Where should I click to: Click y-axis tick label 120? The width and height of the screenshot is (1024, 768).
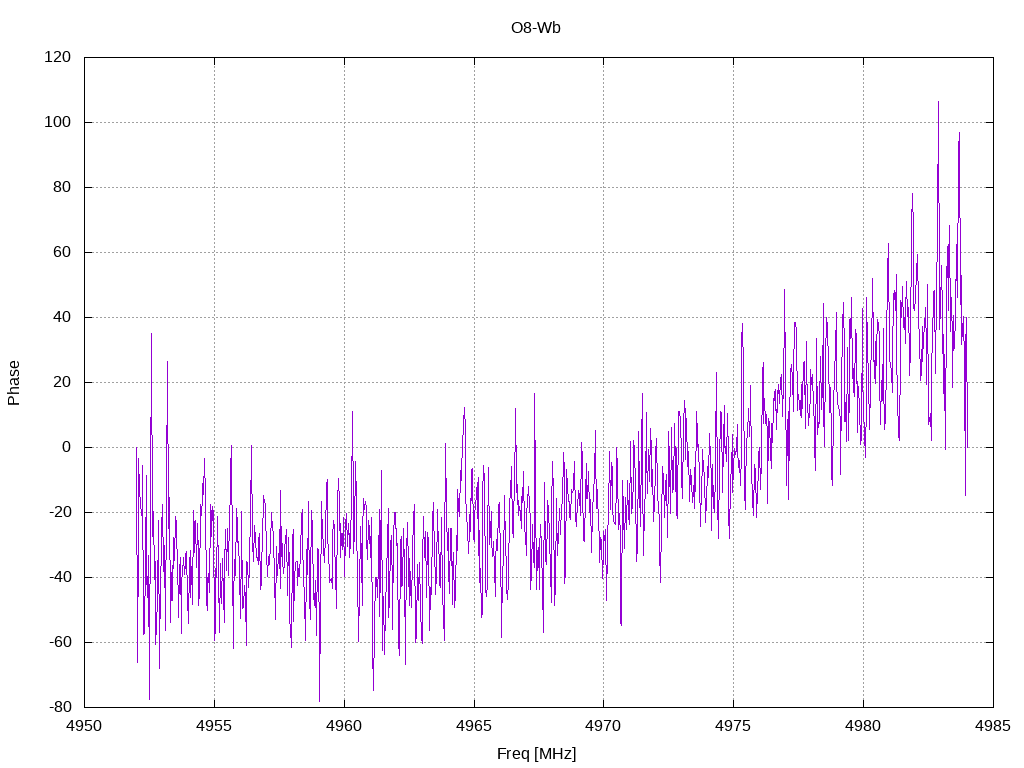[x=57, y=57]
